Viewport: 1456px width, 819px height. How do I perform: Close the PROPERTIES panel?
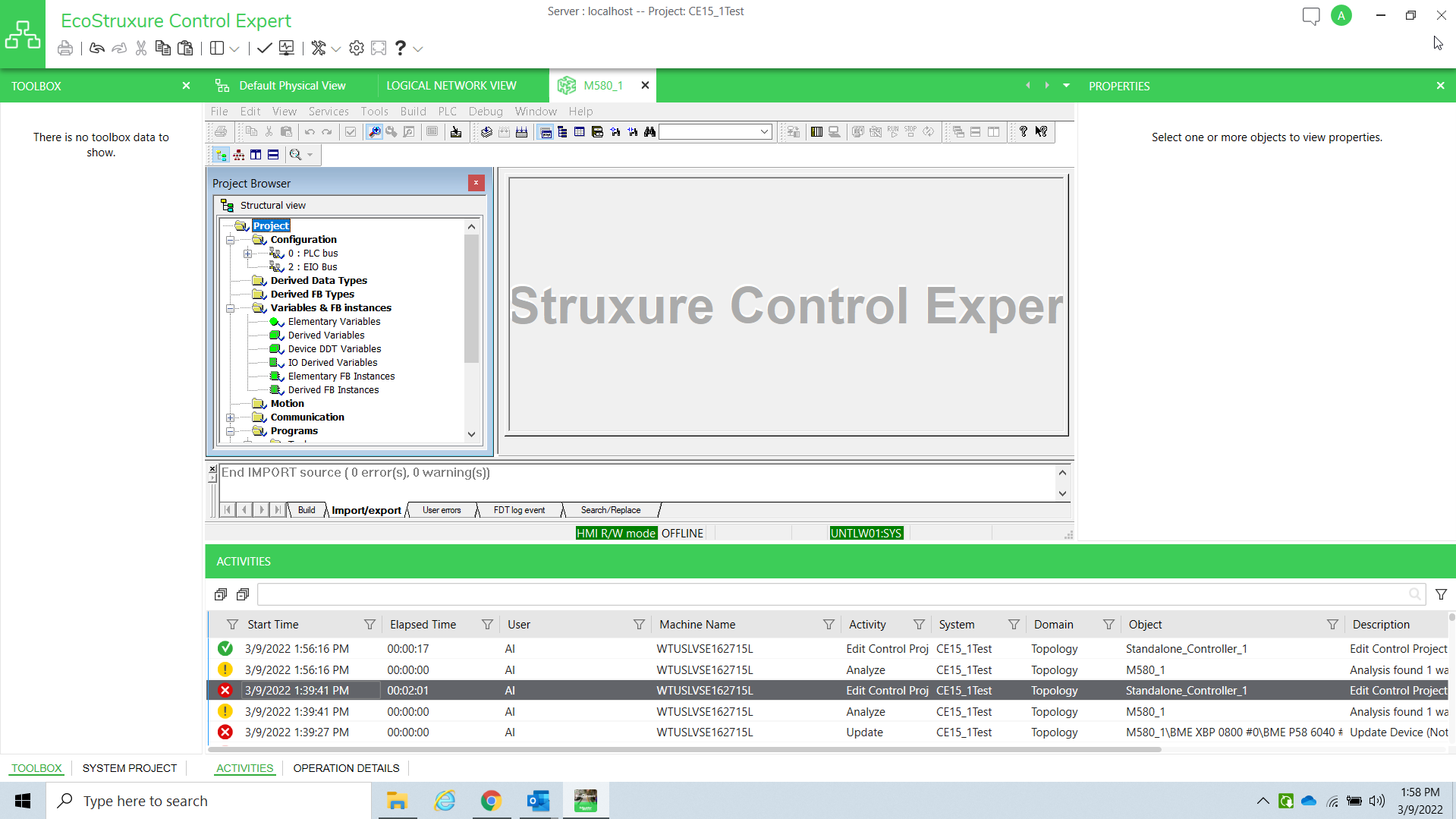[x=1440, y=86]
